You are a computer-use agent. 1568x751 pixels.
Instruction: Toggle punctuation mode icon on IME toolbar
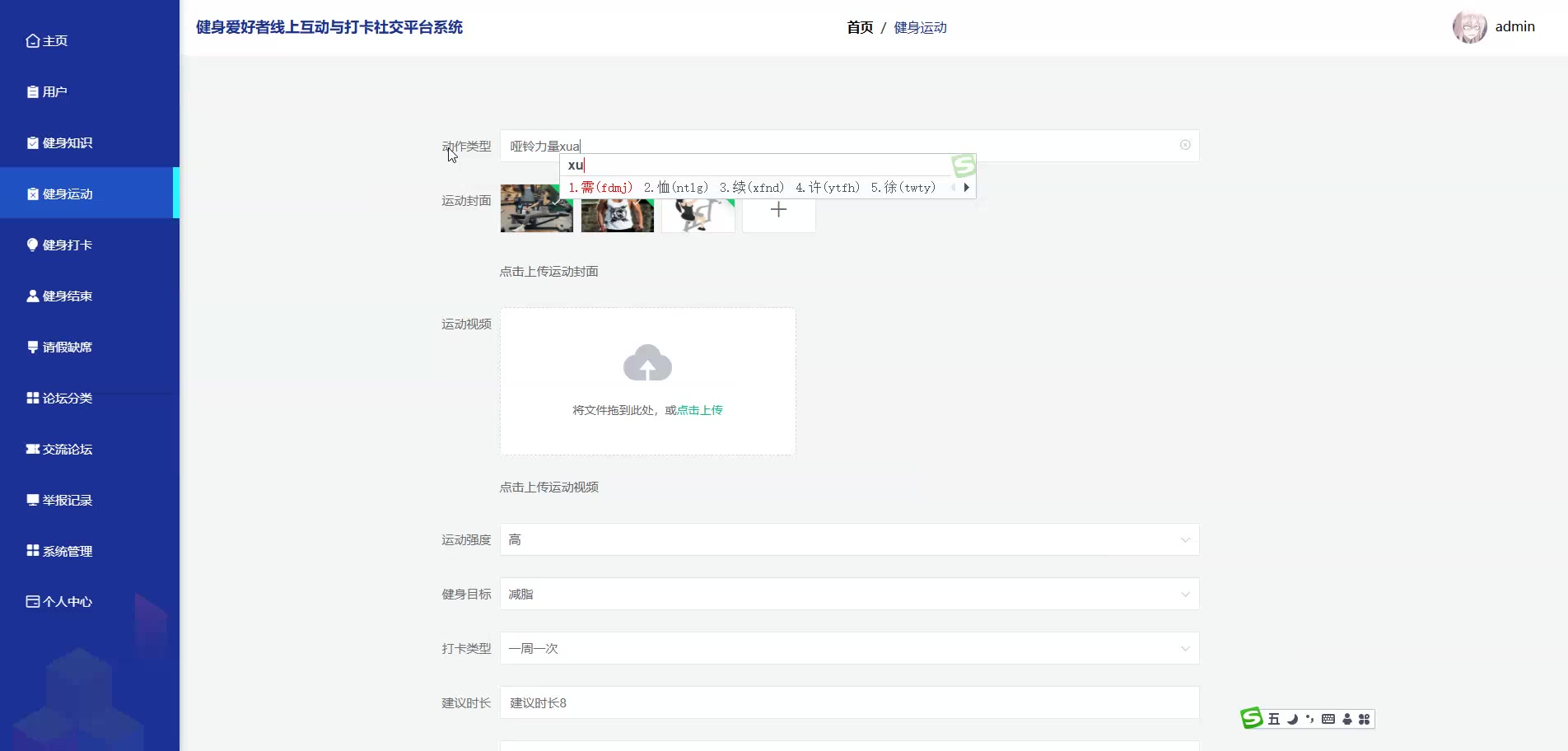pos(1309,719)
